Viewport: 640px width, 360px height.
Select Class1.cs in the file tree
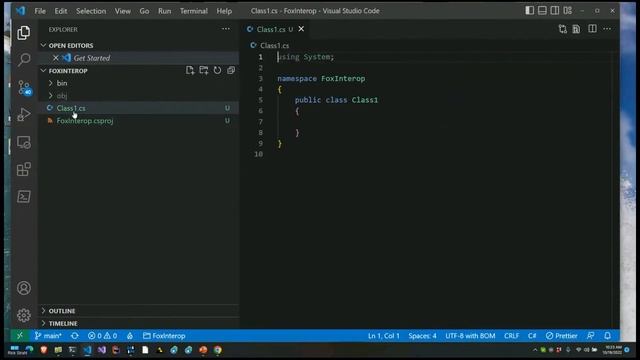coord(139,108)
